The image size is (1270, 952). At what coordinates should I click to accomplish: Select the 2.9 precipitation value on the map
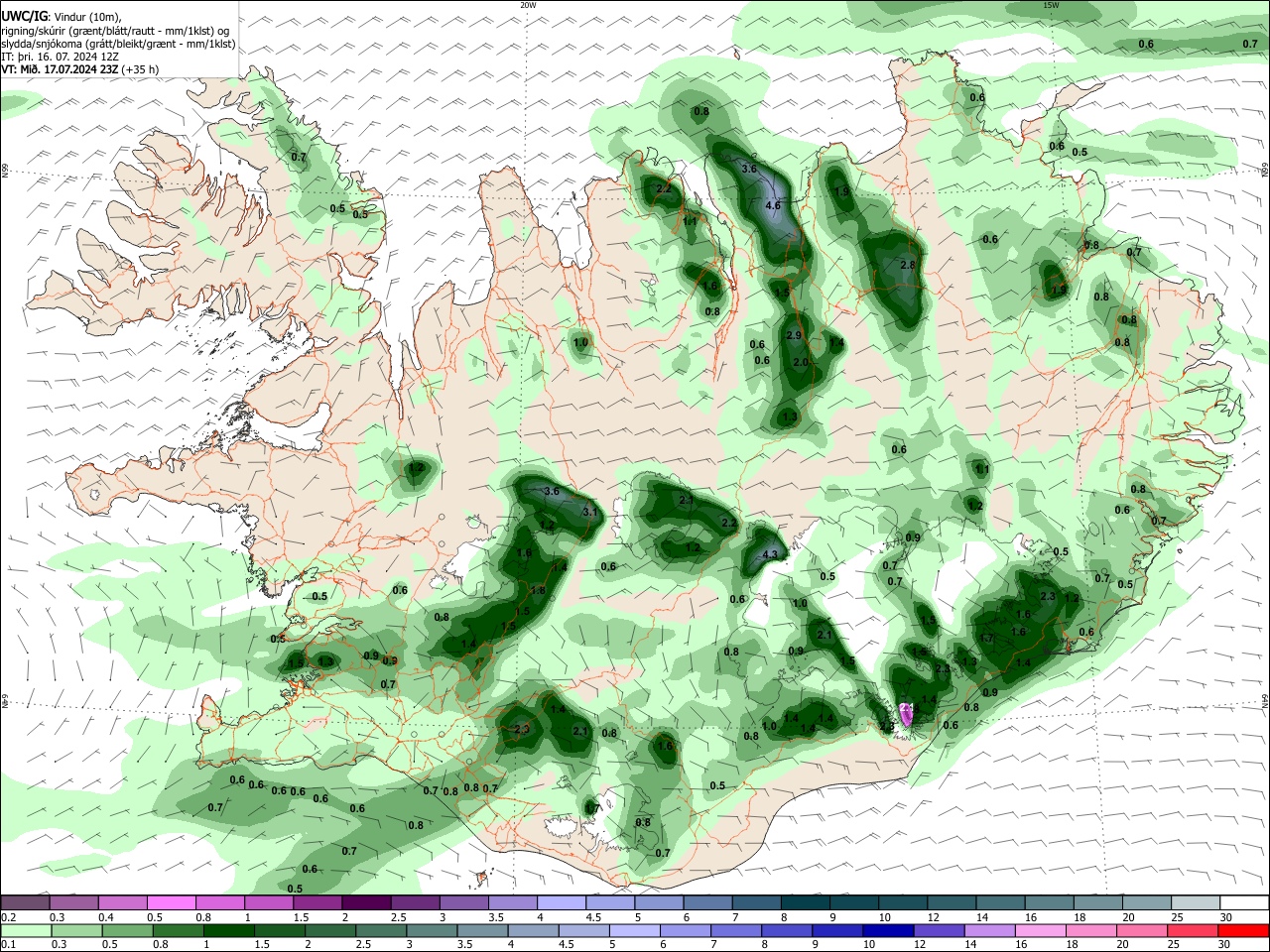[x=794, y=336]
